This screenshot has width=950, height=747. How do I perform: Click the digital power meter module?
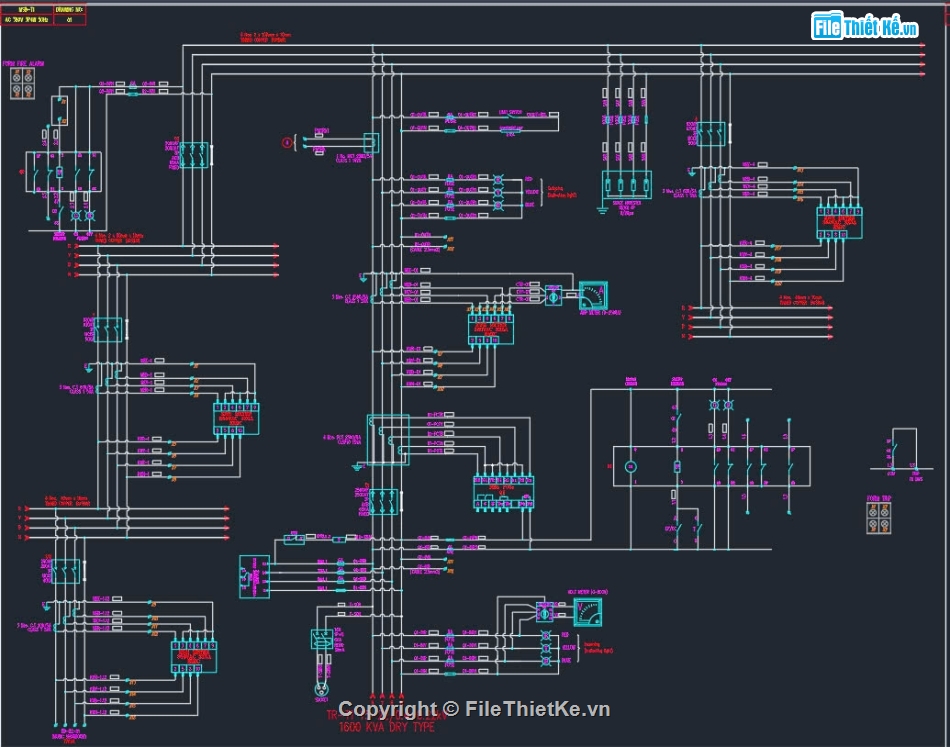[x=503, y=491]
